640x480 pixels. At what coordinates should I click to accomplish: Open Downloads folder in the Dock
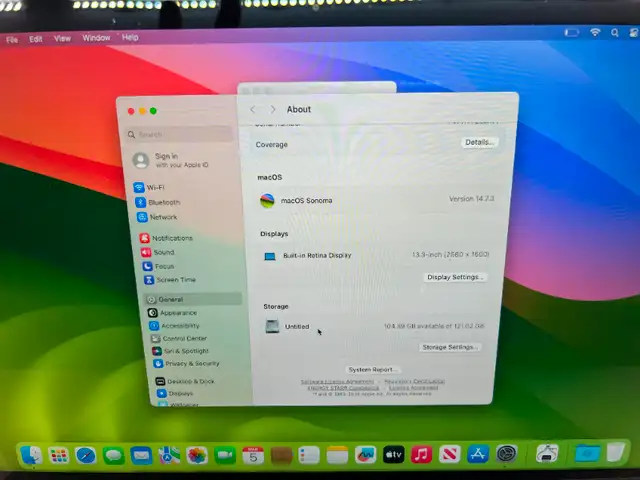click(587, 452)
